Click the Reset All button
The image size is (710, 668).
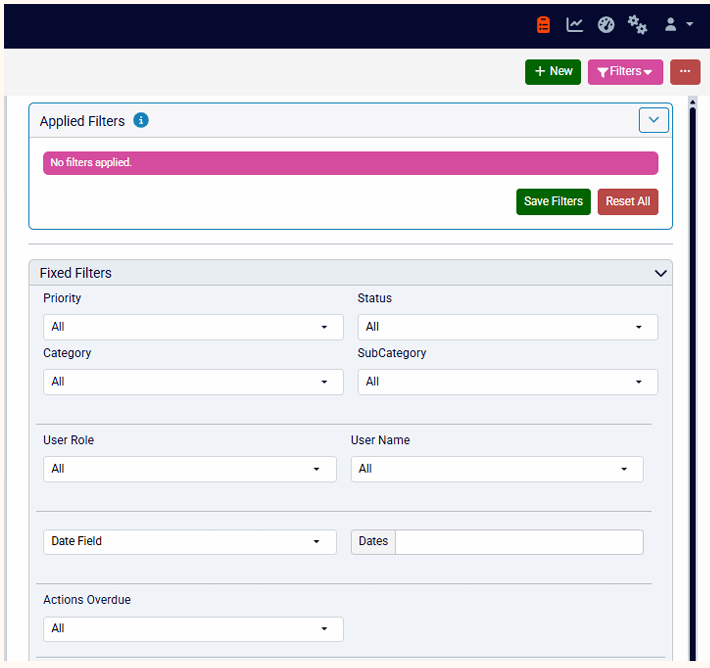tap(628, 202)
